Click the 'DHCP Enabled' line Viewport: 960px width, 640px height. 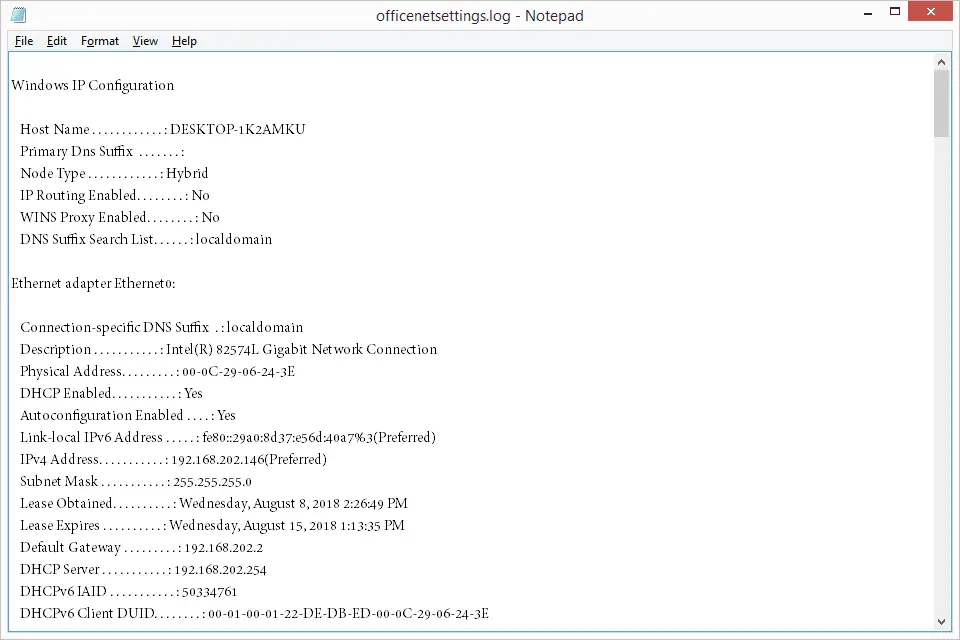click(x=111, y=394)
